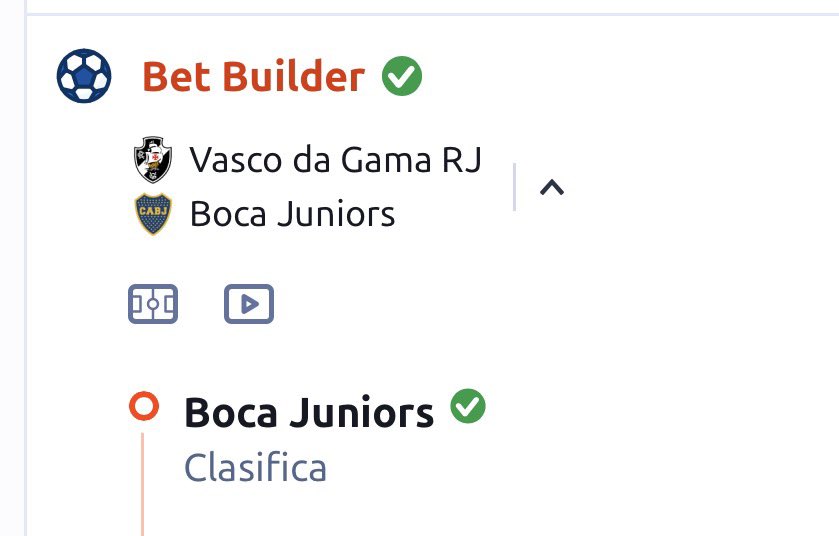
Task: Select the orange circle selection marker
Action: [144, 406]
